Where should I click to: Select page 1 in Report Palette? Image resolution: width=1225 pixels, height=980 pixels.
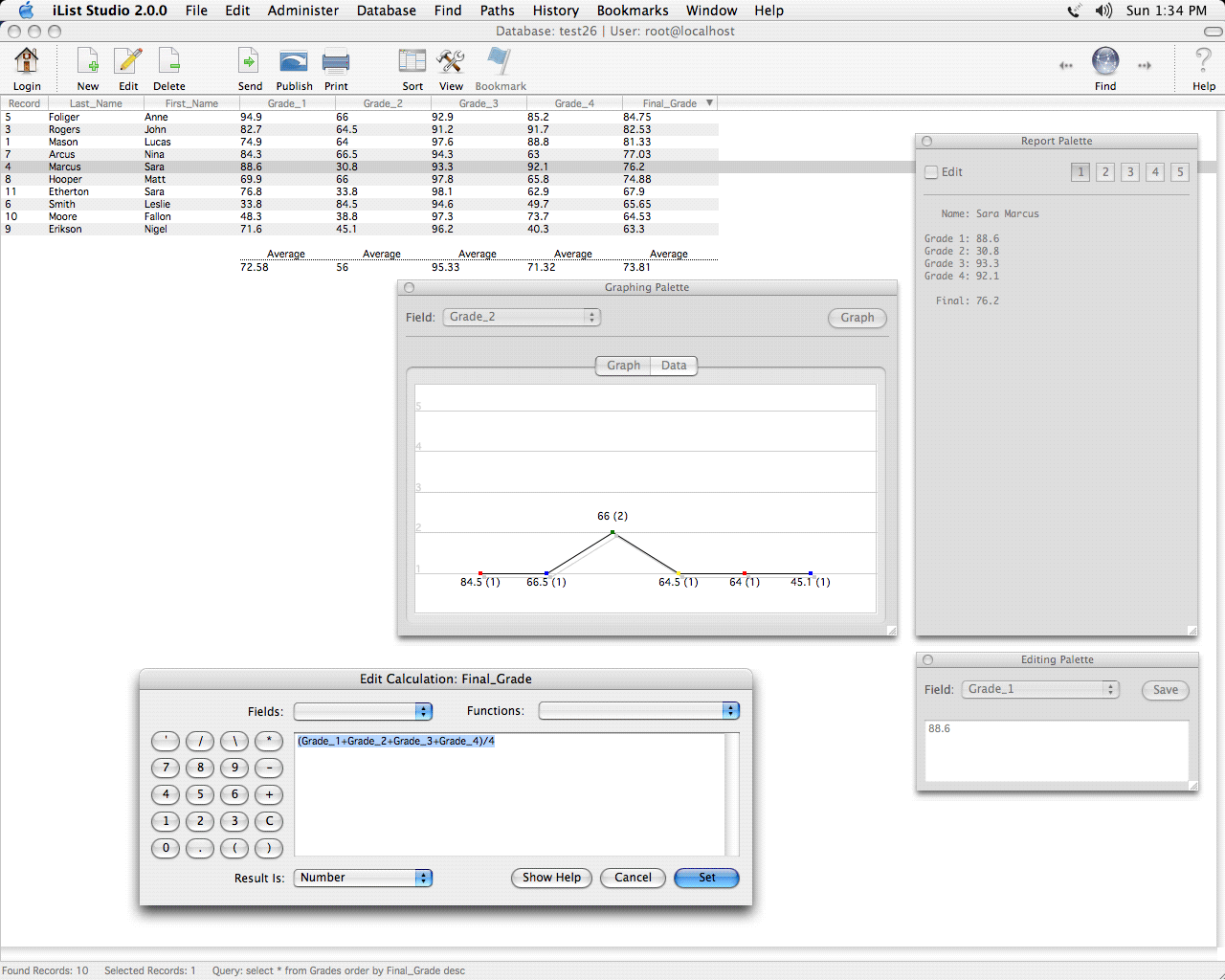tap(1080, 172)
